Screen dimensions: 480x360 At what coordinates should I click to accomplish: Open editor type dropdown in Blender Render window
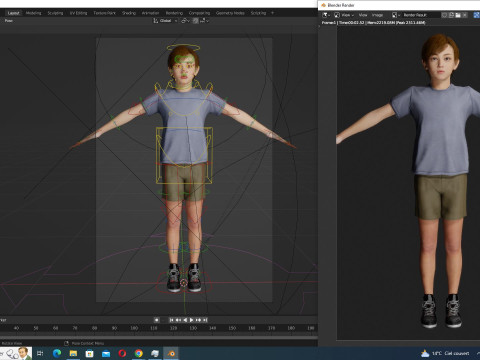(326, 15)
